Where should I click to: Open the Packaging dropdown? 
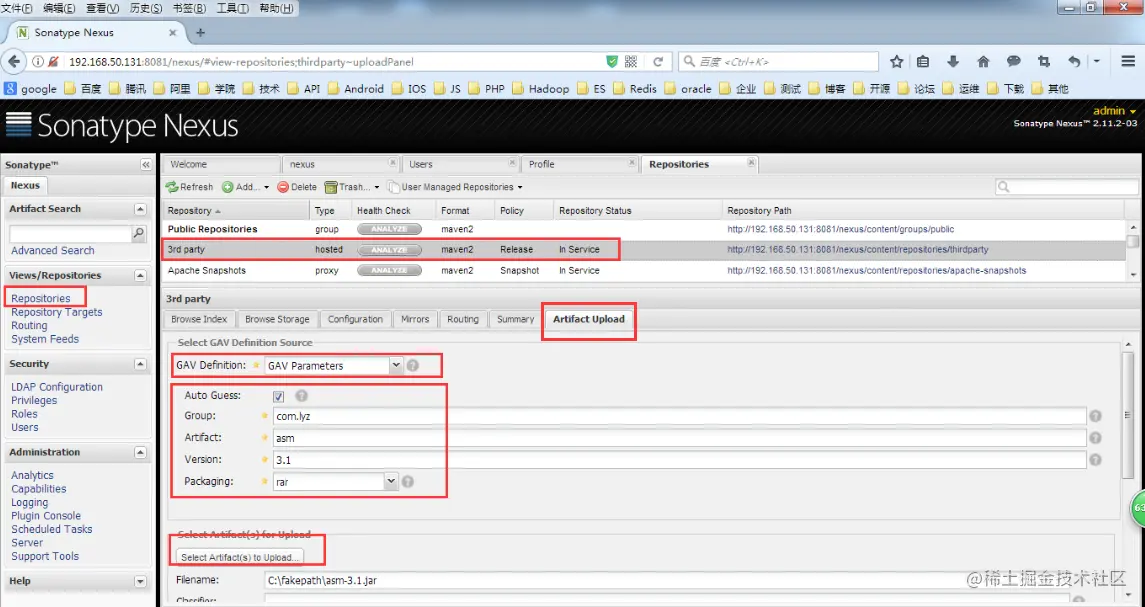point(391,481)
